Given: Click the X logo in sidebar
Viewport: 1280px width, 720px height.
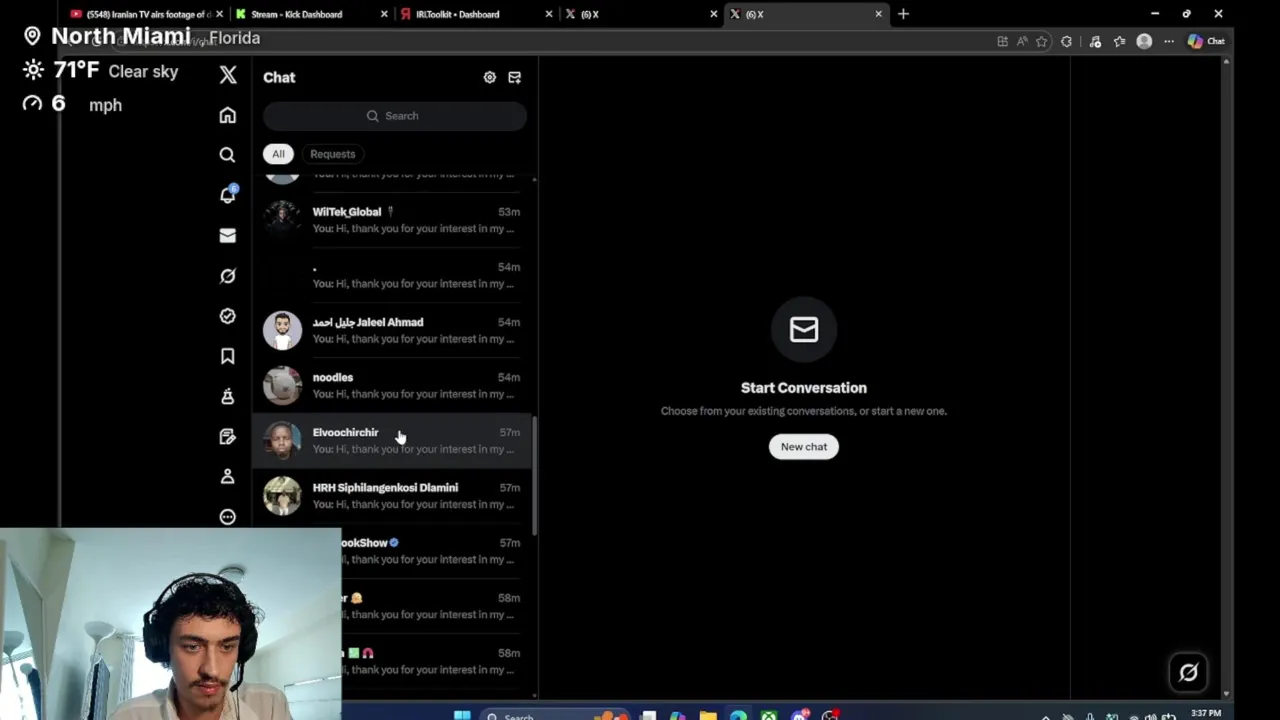Looking at the screenshot, I should coord(228,76).
